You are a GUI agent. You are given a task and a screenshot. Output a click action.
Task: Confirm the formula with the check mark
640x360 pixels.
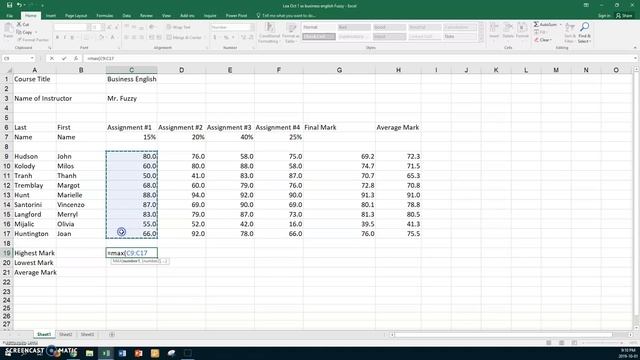64,58
